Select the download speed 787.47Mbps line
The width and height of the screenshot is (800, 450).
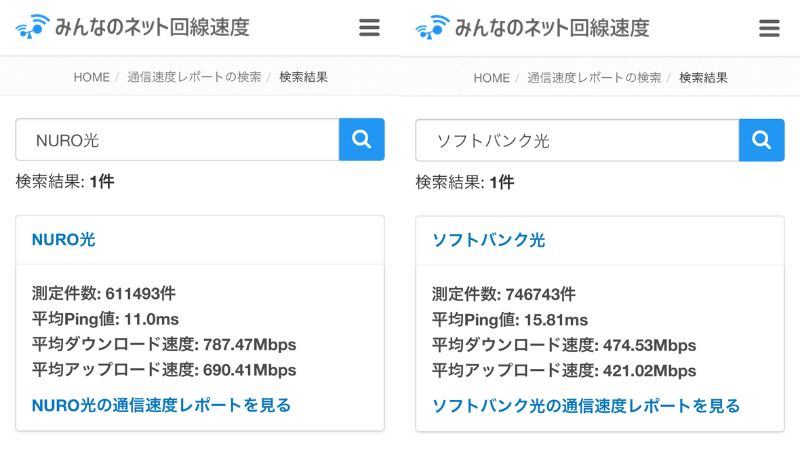[164, 344]
